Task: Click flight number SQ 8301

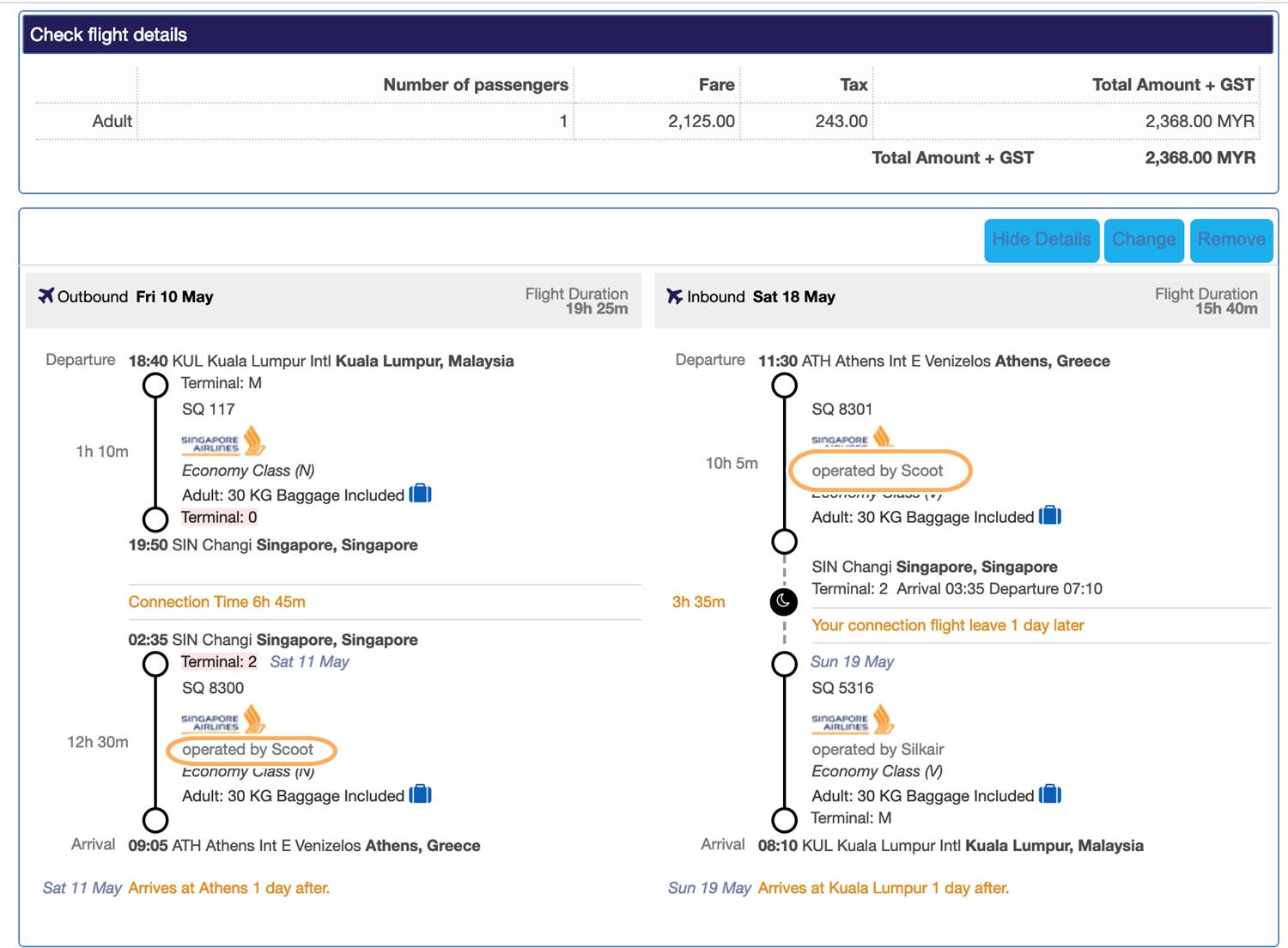Action: click(x=841, y=409)
